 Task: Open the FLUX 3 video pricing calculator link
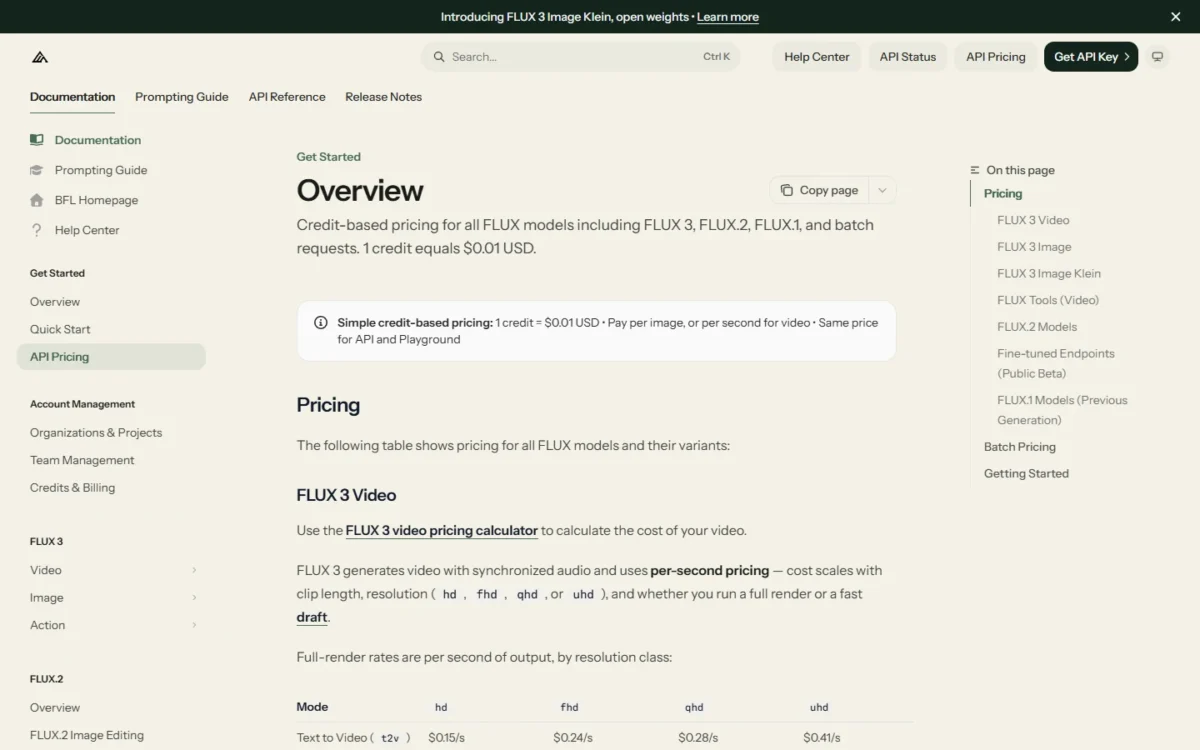pyautogui.click(x=442, y=530)
